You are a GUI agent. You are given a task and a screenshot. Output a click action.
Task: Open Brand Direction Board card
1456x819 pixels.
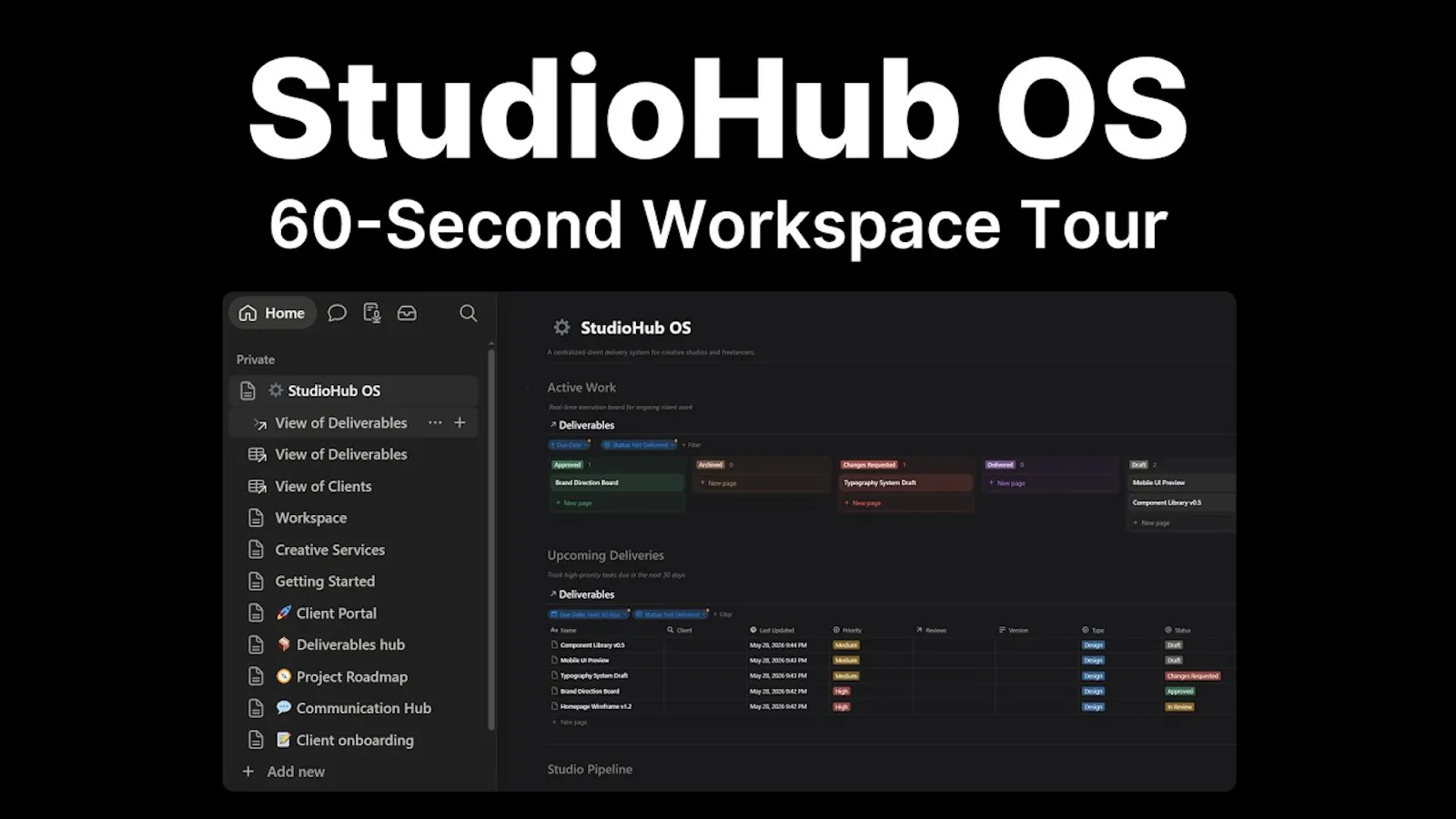click(617, 482)
